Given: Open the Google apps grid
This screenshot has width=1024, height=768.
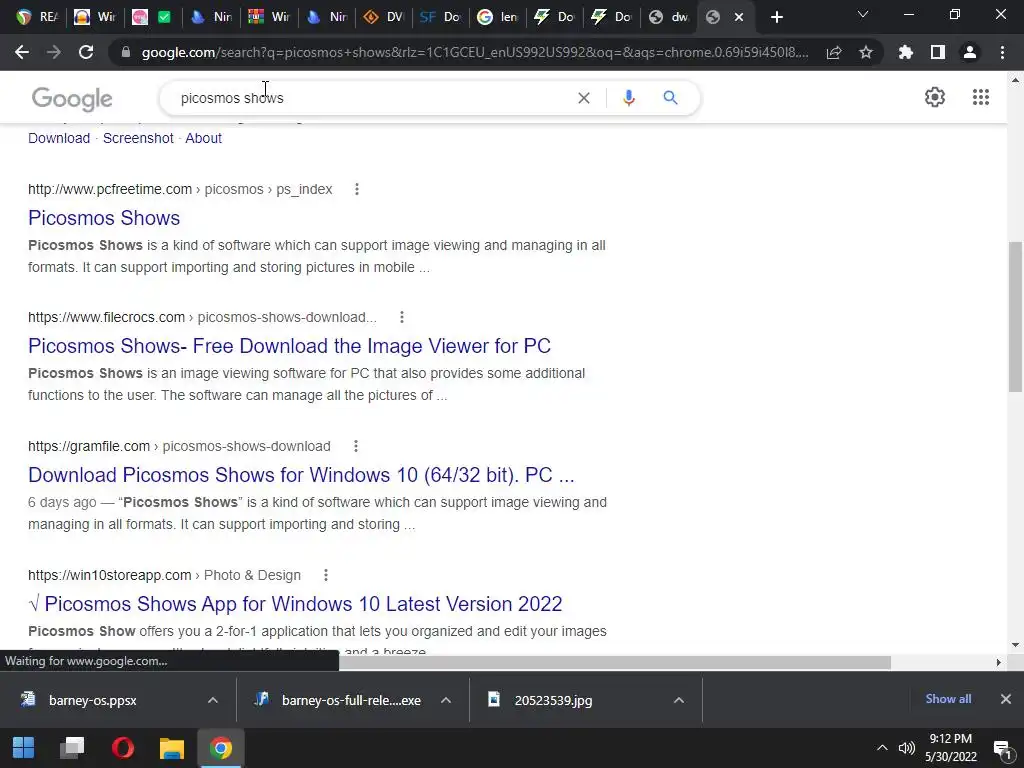Looking at the screenshot, I should pos(980,97).
